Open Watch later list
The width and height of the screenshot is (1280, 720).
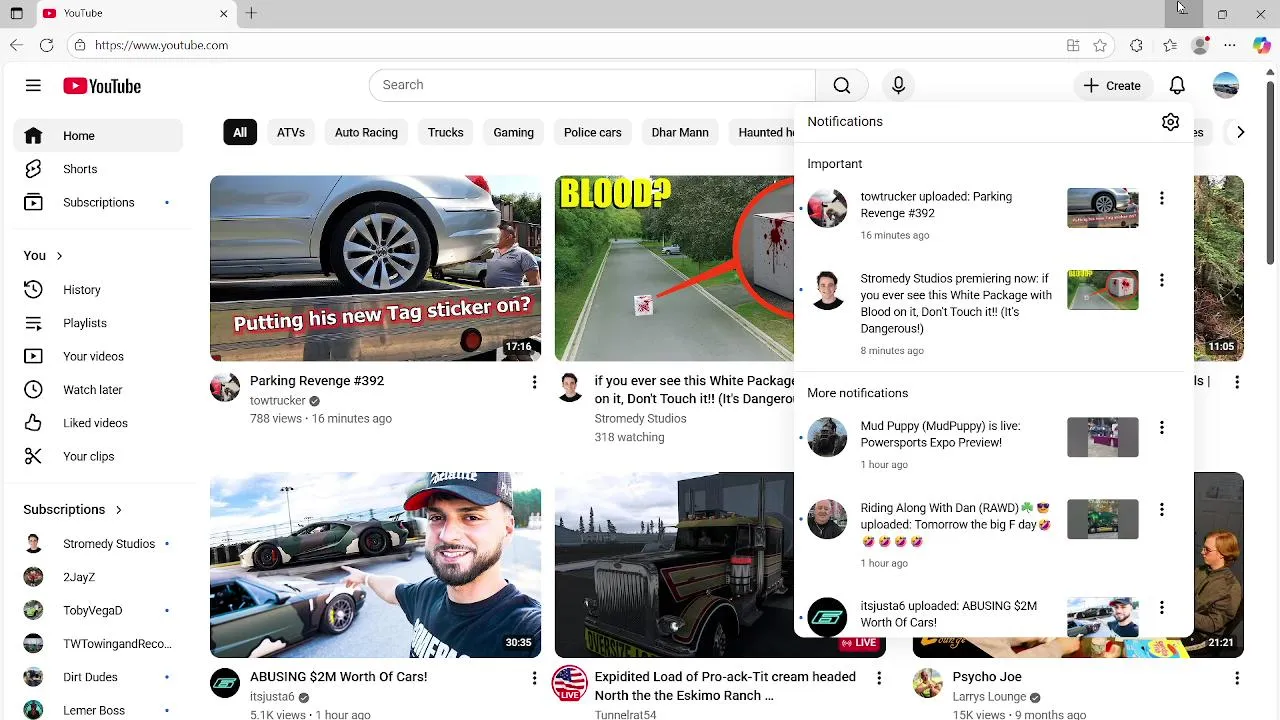(98, 389)
